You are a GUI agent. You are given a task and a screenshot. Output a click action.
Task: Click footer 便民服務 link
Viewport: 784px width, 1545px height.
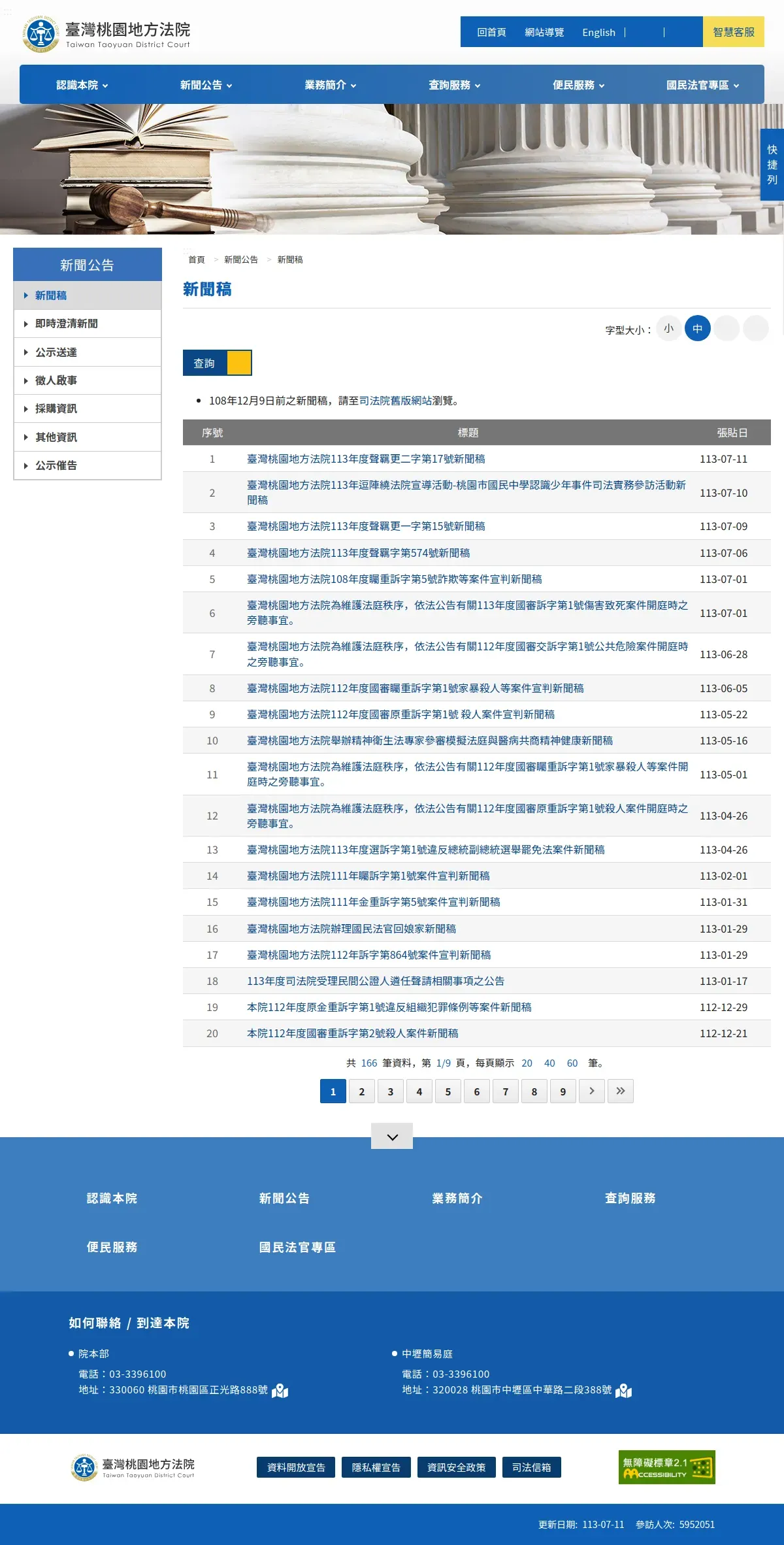(x=112, y=1247)
